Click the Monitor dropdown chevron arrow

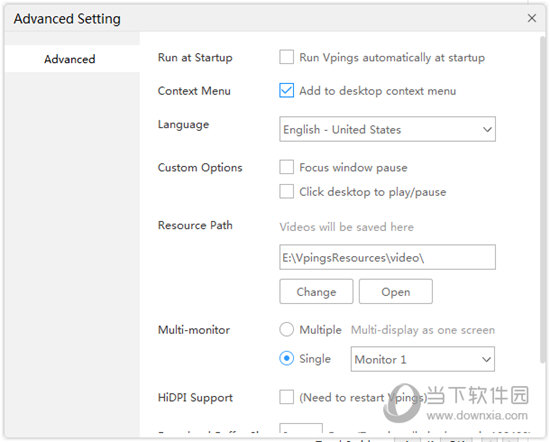tap(486, 359)
